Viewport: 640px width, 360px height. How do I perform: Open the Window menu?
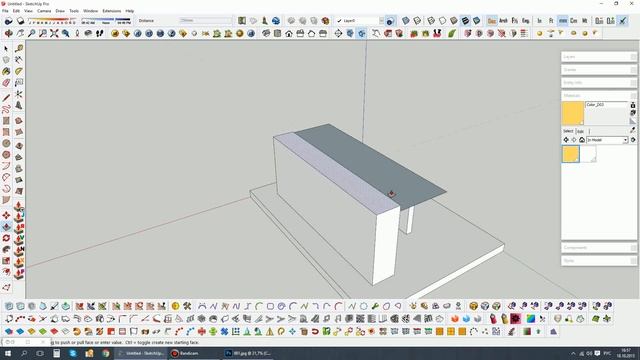tap(90, 11)
